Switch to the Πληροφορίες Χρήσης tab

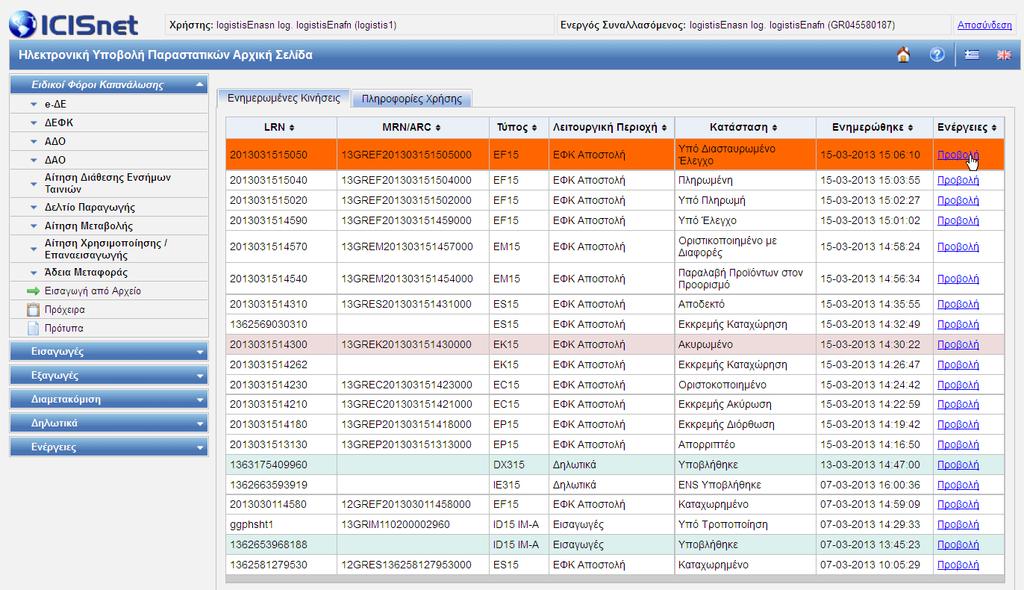tap(411, 99)
